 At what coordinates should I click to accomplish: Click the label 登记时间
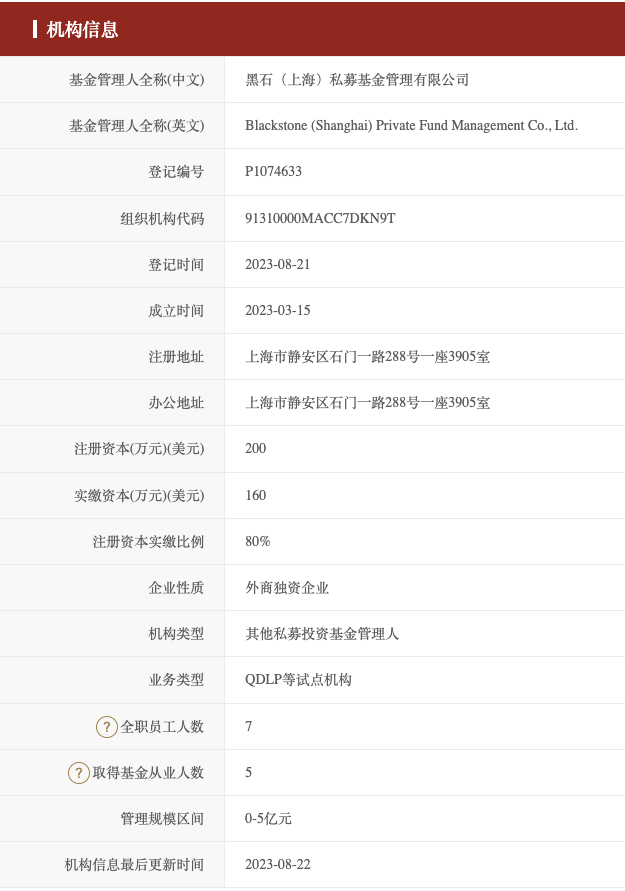[x=176, y=264]
